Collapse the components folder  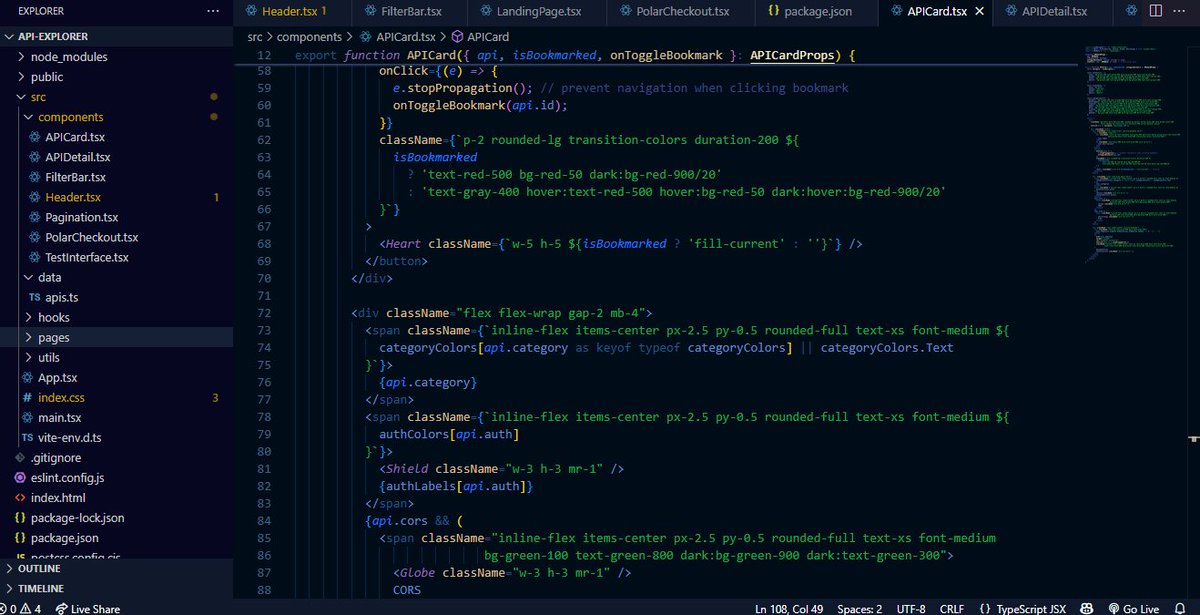click(70, 117)
